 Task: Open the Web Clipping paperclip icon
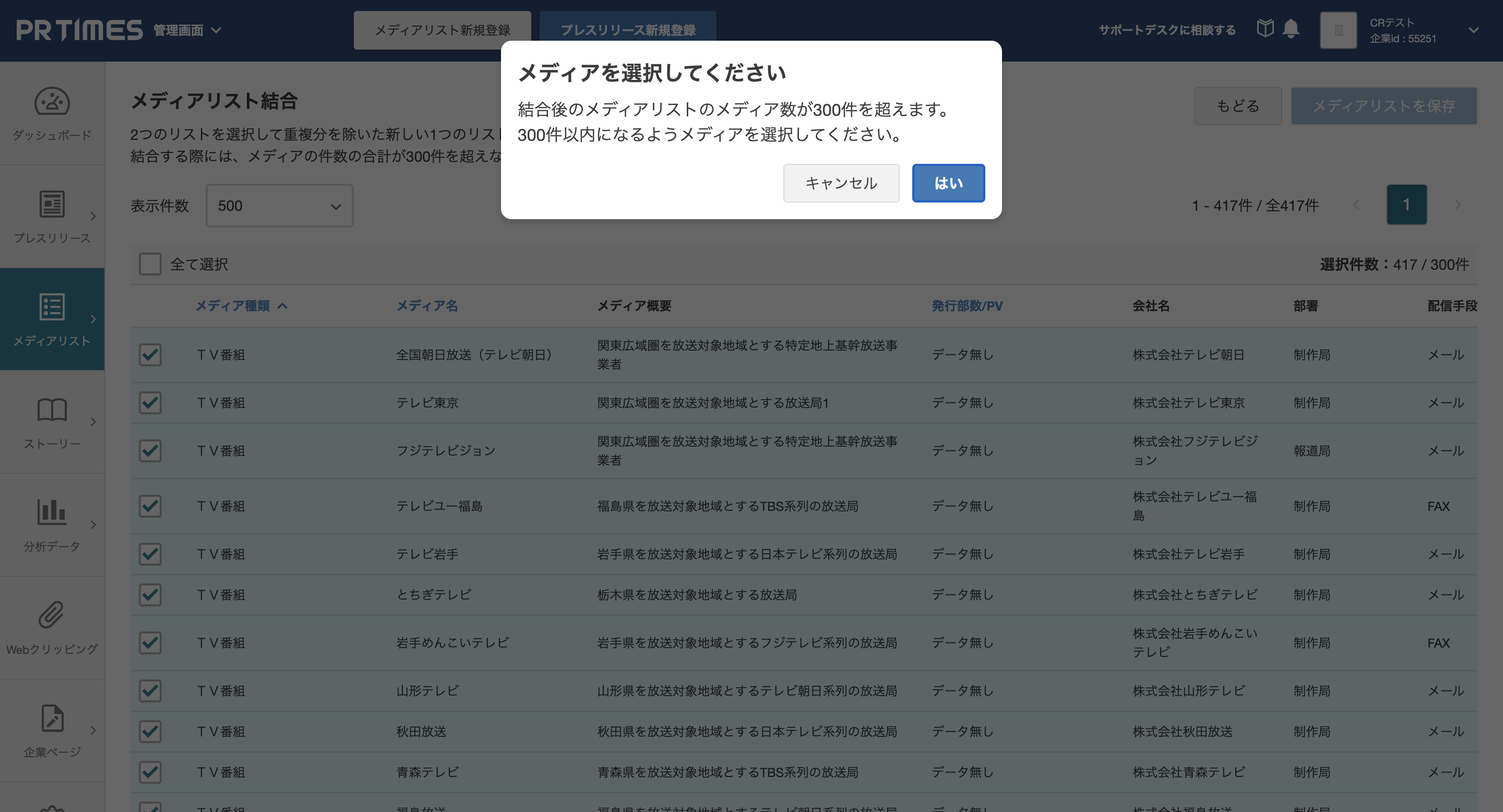(x=51, y=615)
